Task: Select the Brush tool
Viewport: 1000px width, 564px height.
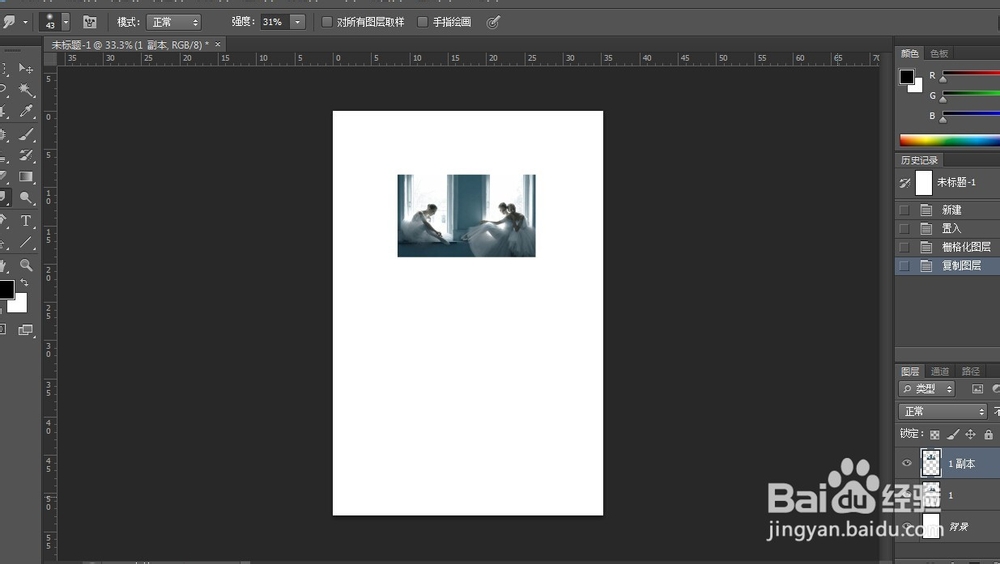Action: pos(26,134)
